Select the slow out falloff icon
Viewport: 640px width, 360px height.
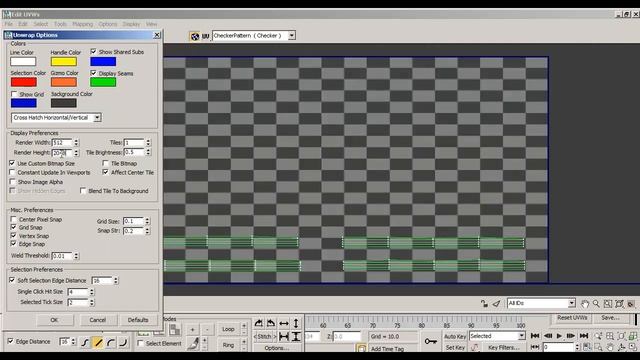coord(111,342)
